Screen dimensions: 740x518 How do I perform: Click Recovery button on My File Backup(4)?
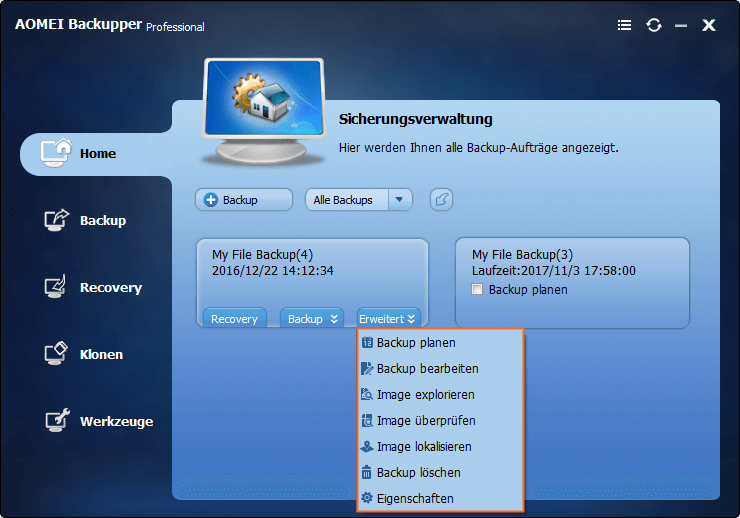coord(235,318)
